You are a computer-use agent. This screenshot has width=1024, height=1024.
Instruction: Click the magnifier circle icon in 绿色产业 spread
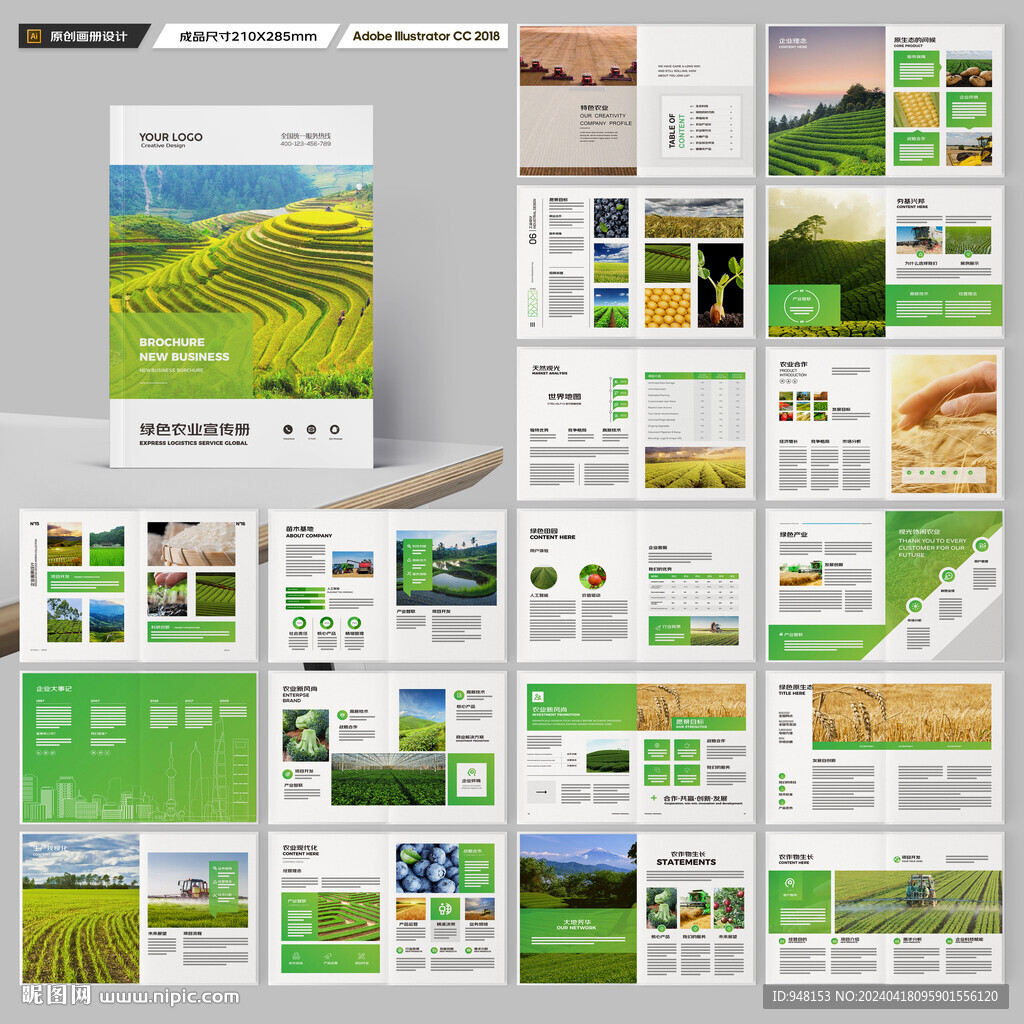[x=948, y=575]
